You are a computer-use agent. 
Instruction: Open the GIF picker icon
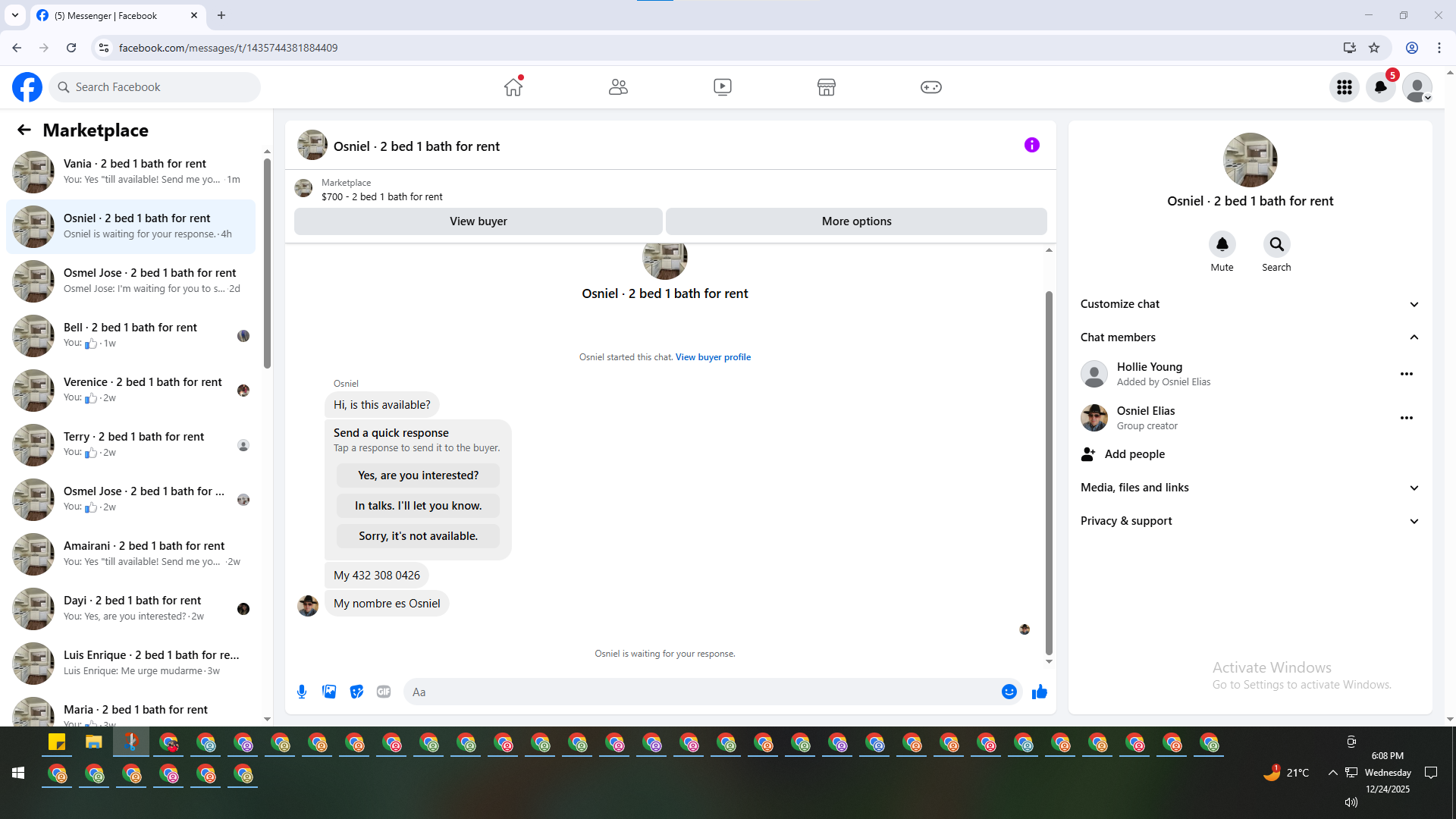tap(384, 692)
